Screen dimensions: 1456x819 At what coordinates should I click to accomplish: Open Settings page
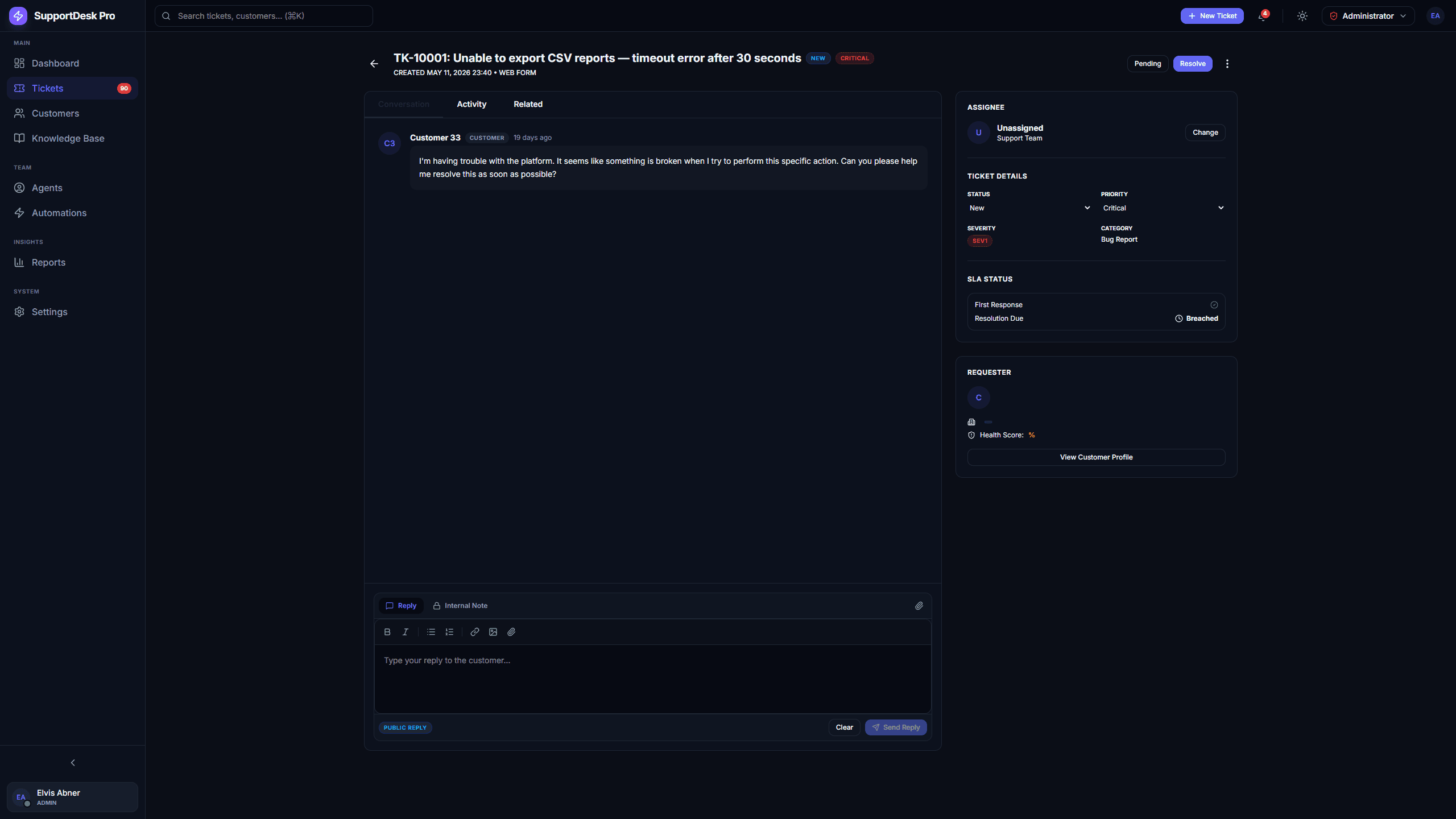click(72, 312)
